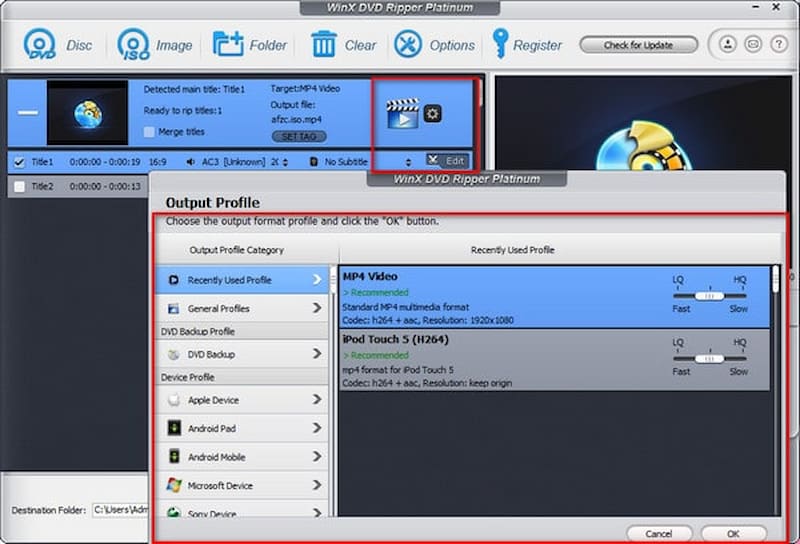The image size is (800, 544).
Task: Expand Microsoft Device chevron
Action: [317, 485]
